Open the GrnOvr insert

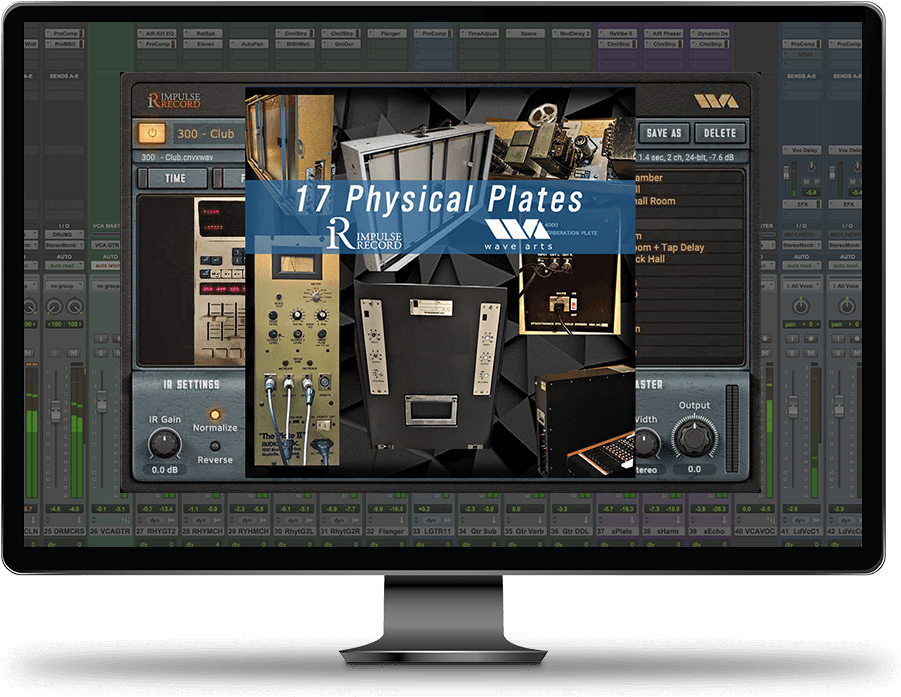341,44
